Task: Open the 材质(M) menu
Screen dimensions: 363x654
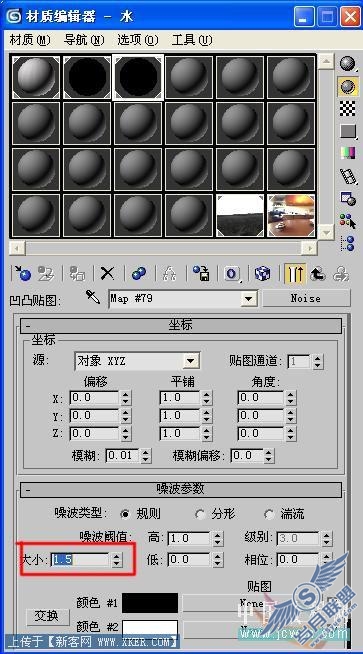Action: (x=29, y=40)
